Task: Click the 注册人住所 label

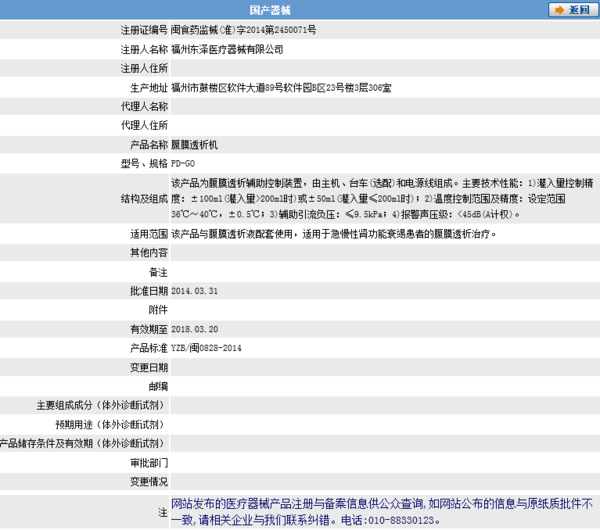Action: (144, 68)
